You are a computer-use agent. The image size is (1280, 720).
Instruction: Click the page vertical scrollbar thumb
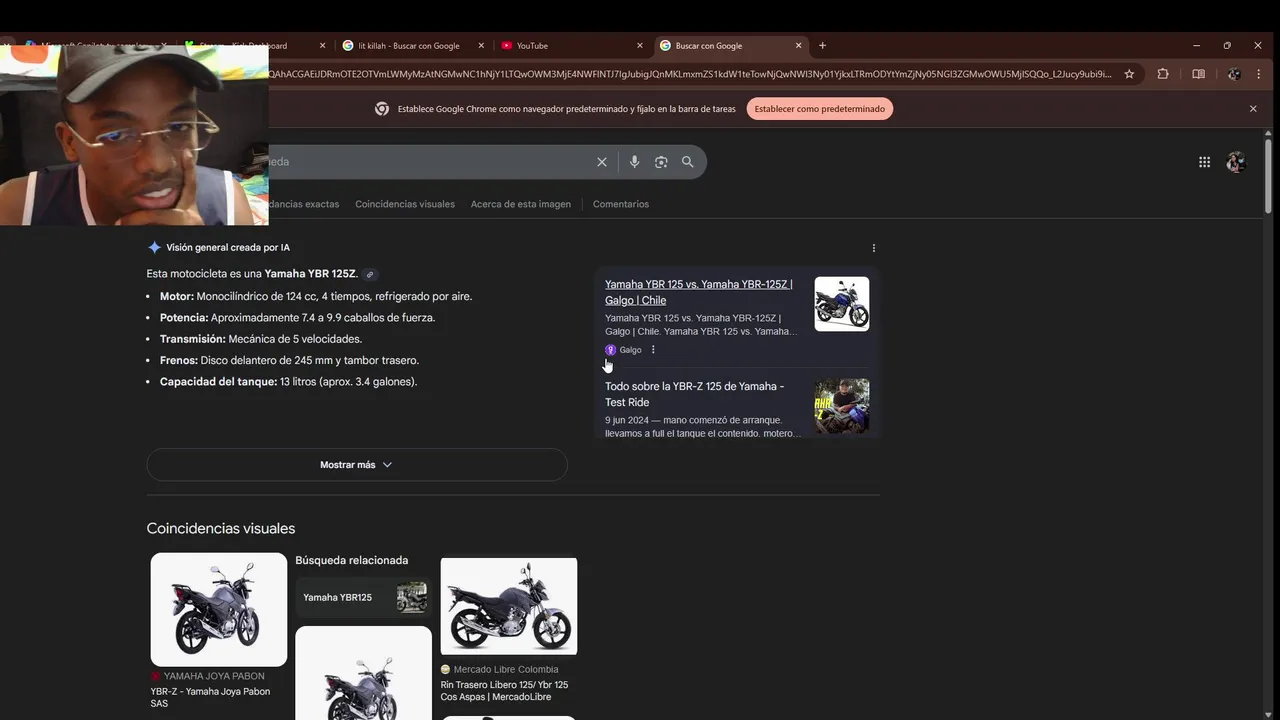point(1268,175)
